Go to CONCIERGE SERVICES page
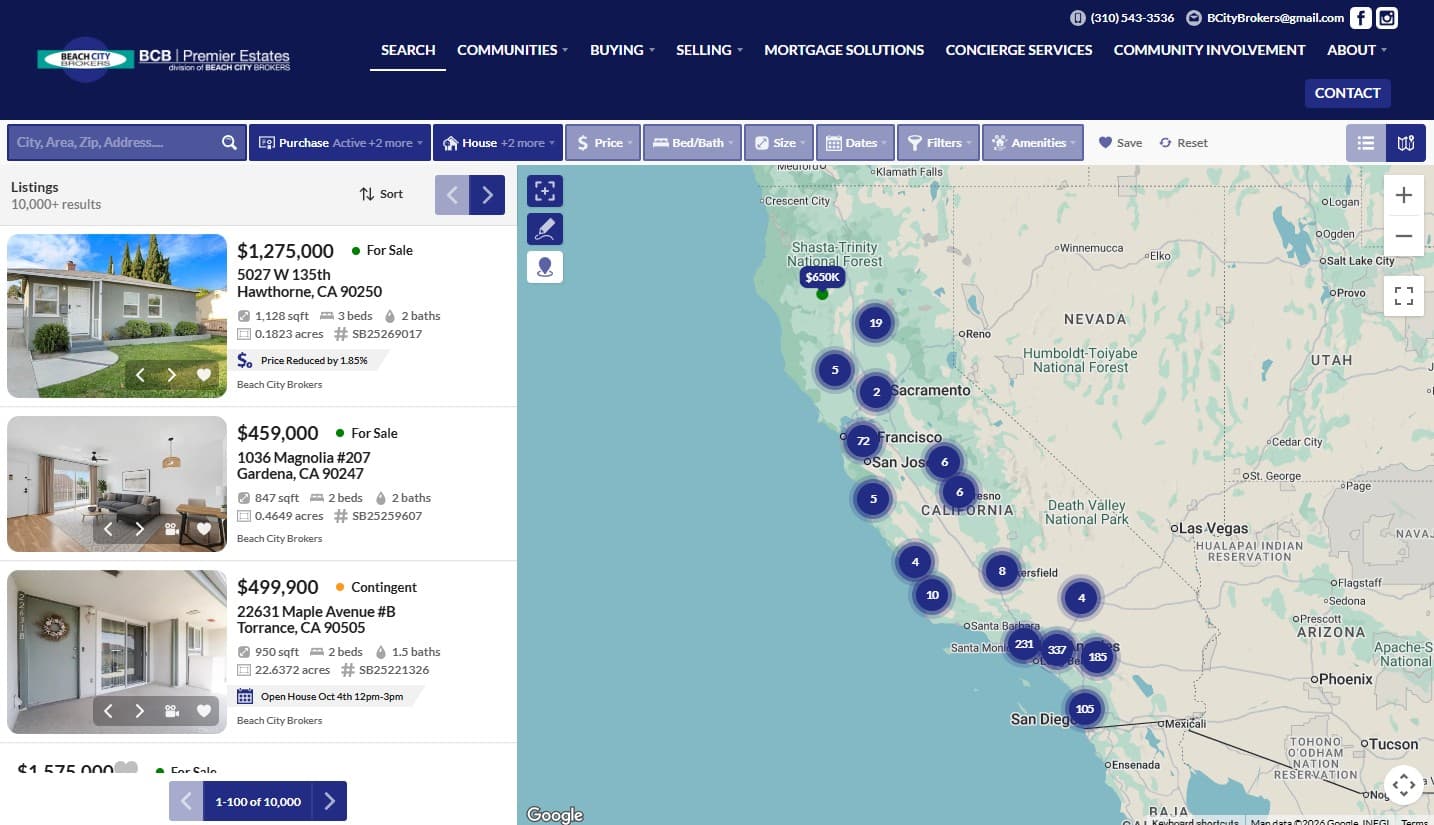This screenshot has width=1434, height=825. click(x=1018, y=50)
